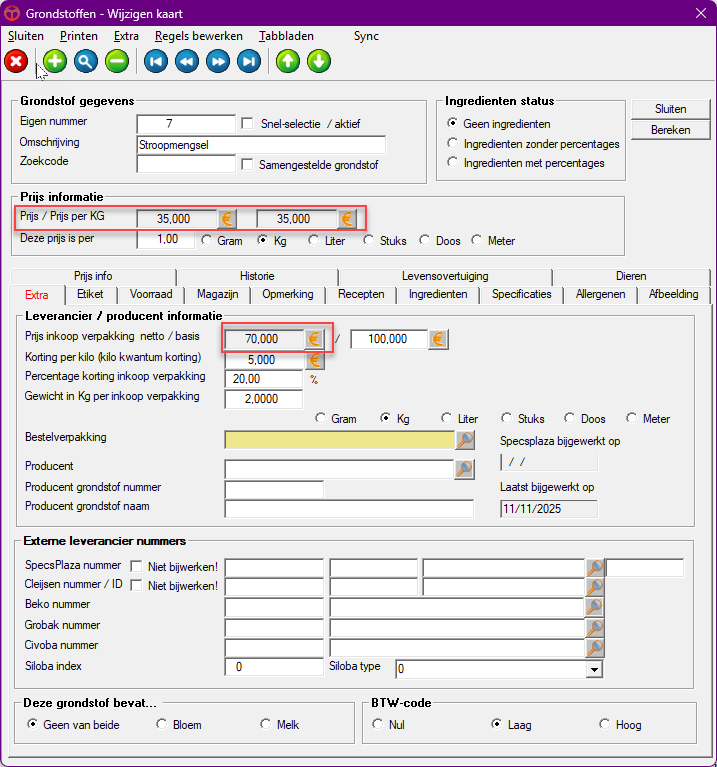Select Stuks in leverancier unit options
The height and width of the screenshot is (767, 717).
(506, 418)
